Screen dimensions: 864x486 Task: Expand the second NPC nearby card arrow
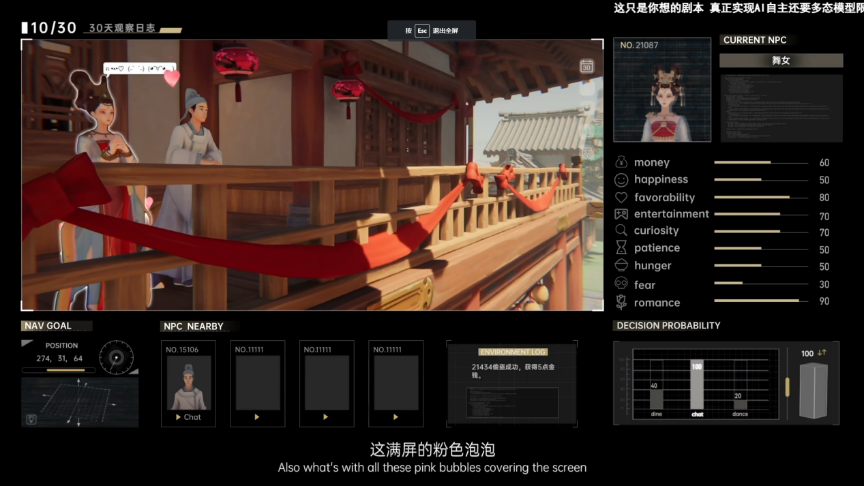[257, 417]
